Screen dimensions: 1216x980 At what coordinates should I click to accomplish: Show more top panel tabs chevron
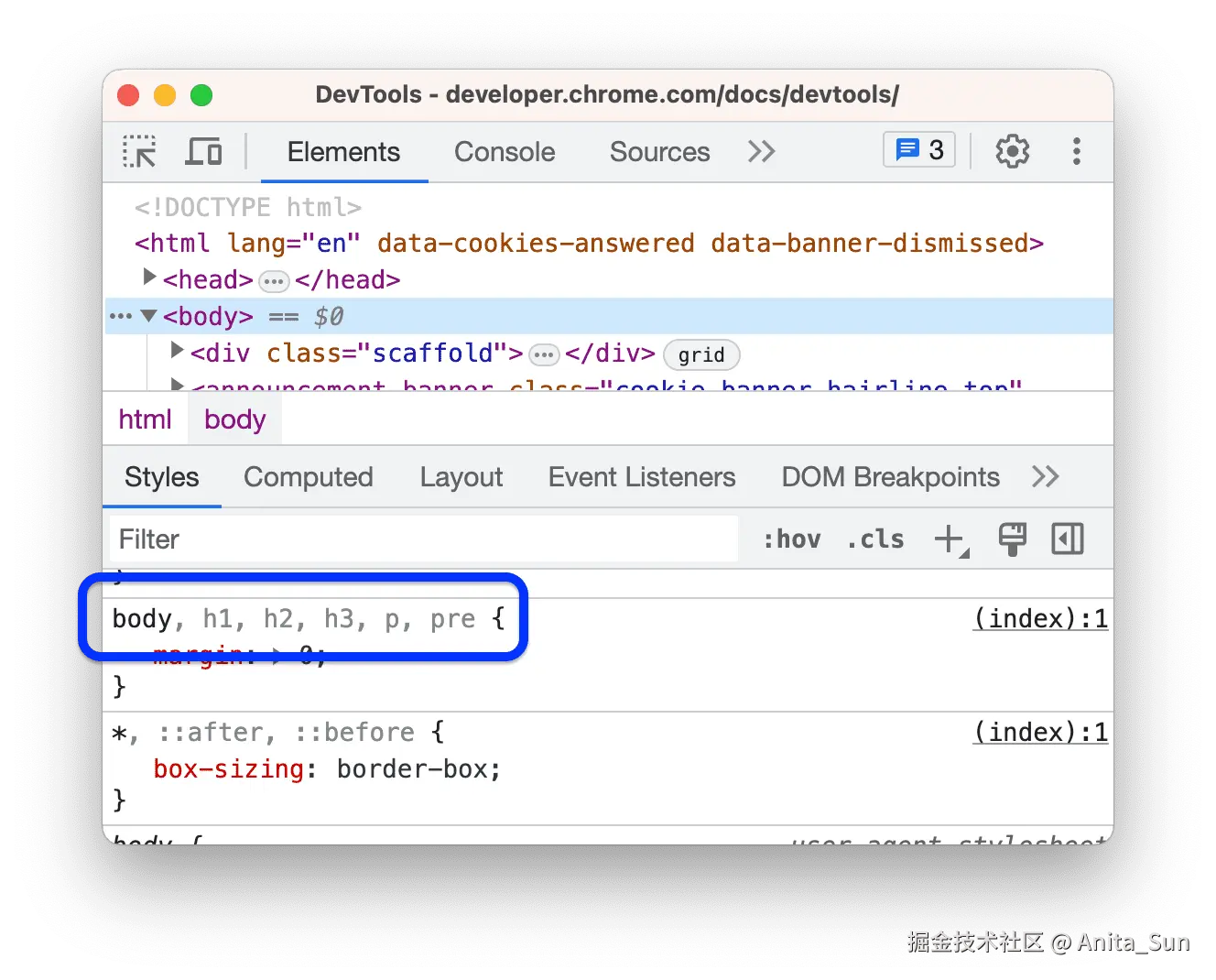761,151
